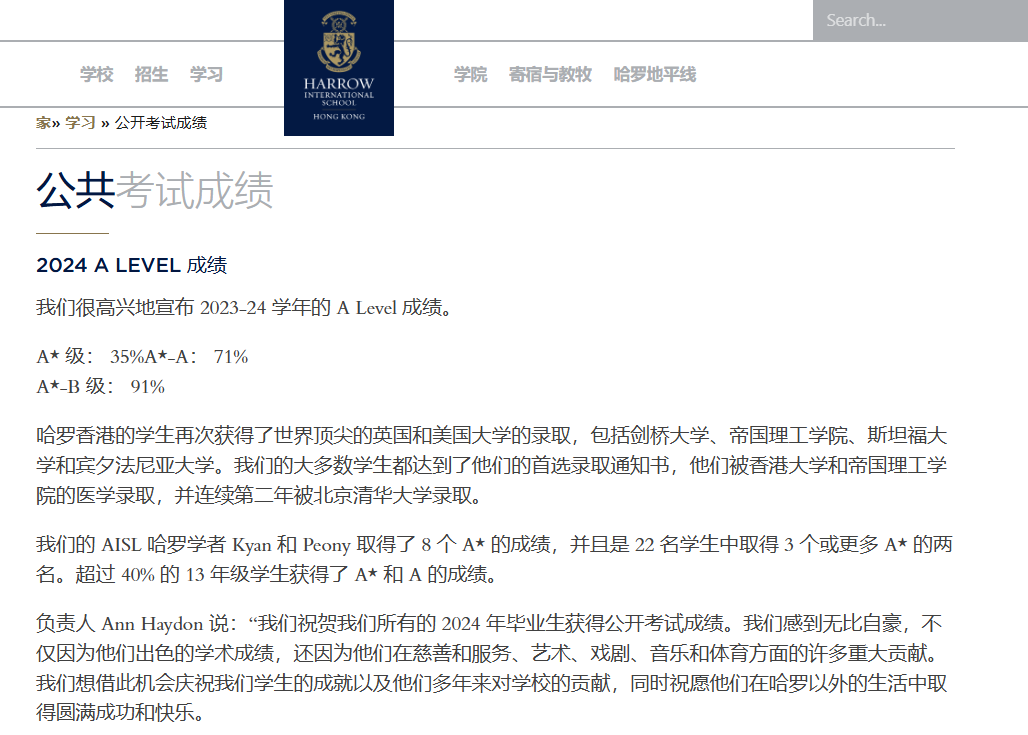The width and height of the screenshot is (1028, 735).
Task: Click the 2024 A LEVEL 成绩 subheading
Action: click(132, 265)
